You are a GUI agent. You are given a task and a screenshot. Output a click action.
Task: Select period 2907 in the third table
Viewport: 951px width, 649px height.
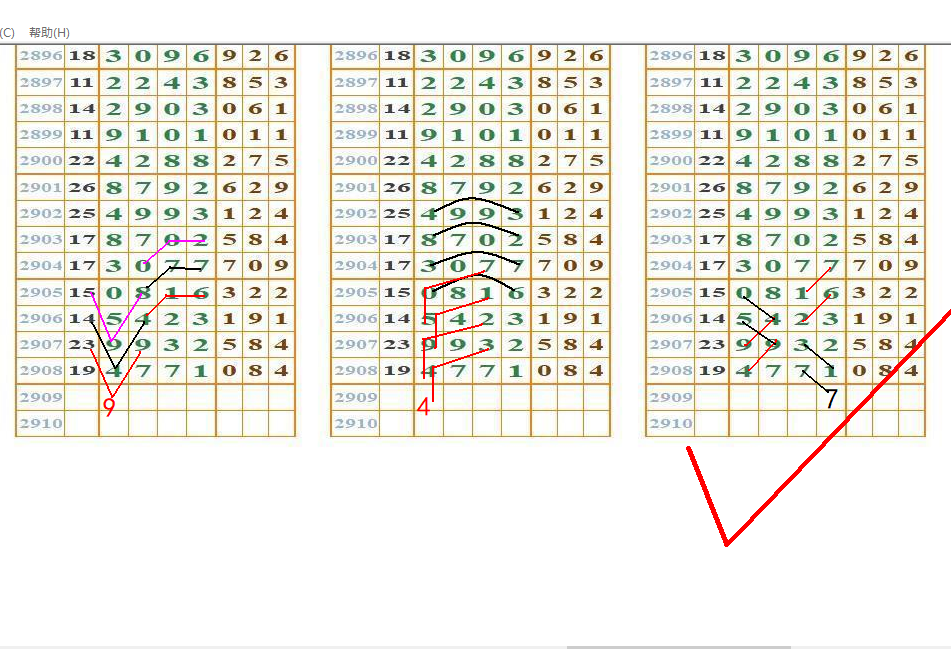671,345
